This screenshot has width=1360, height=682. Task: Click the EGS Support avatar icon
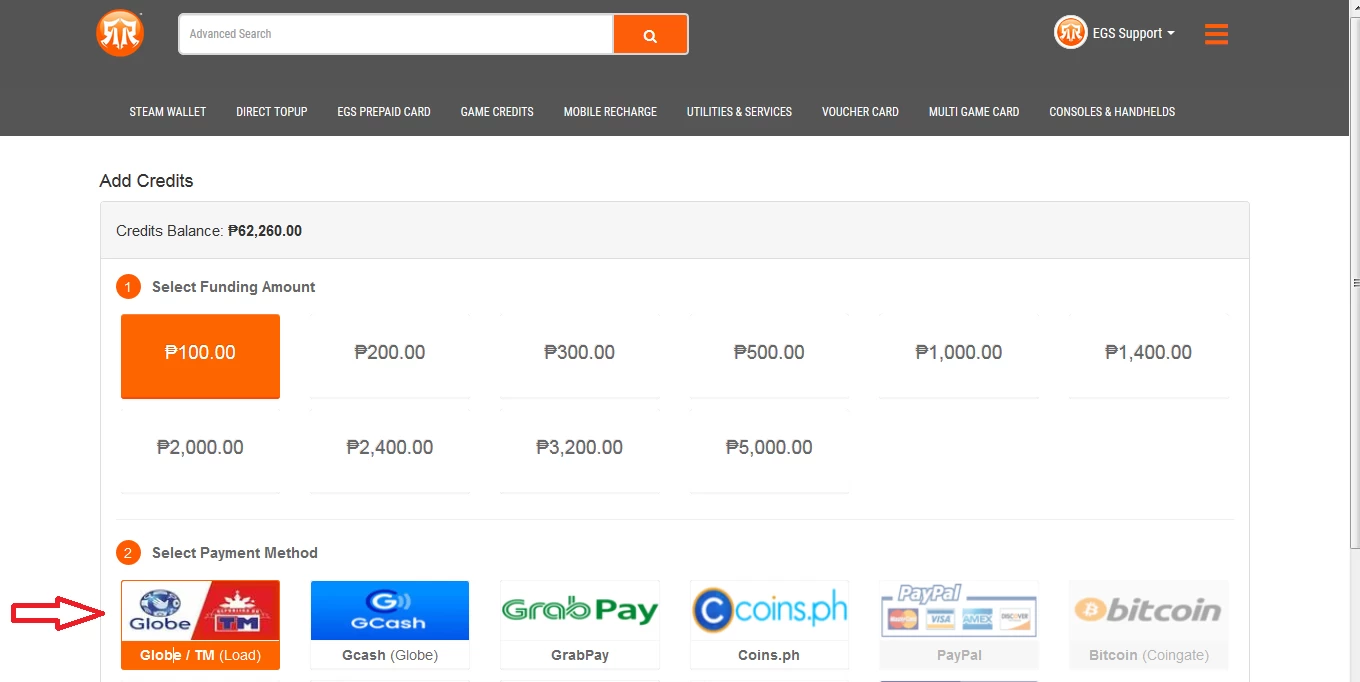tap(1070, 33)
